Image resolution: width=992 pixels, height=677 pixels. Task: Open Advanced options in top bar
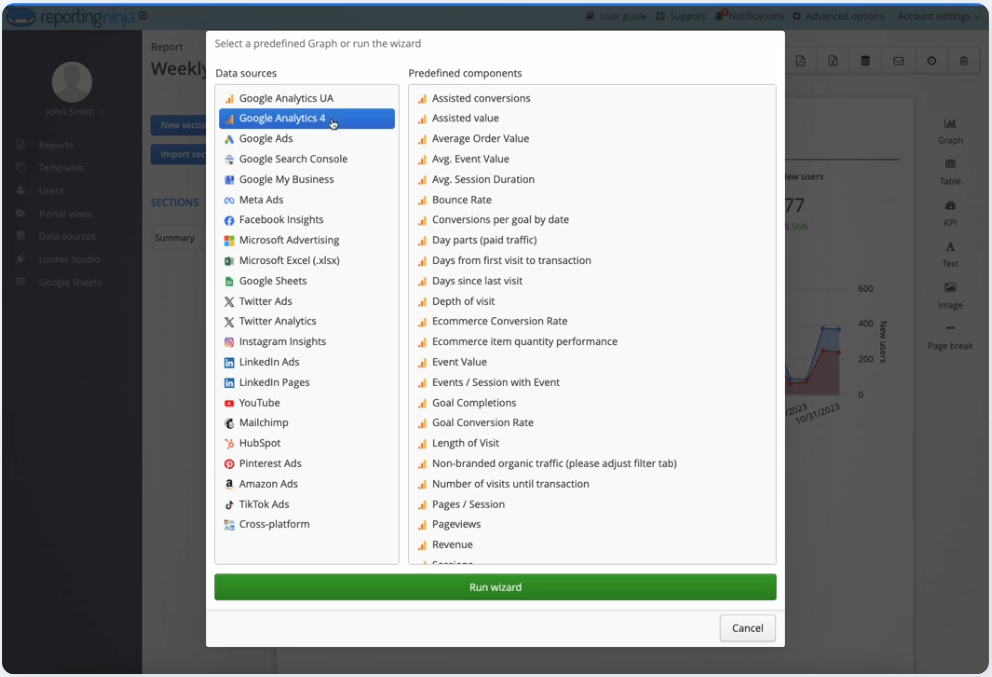pos(838,16)
